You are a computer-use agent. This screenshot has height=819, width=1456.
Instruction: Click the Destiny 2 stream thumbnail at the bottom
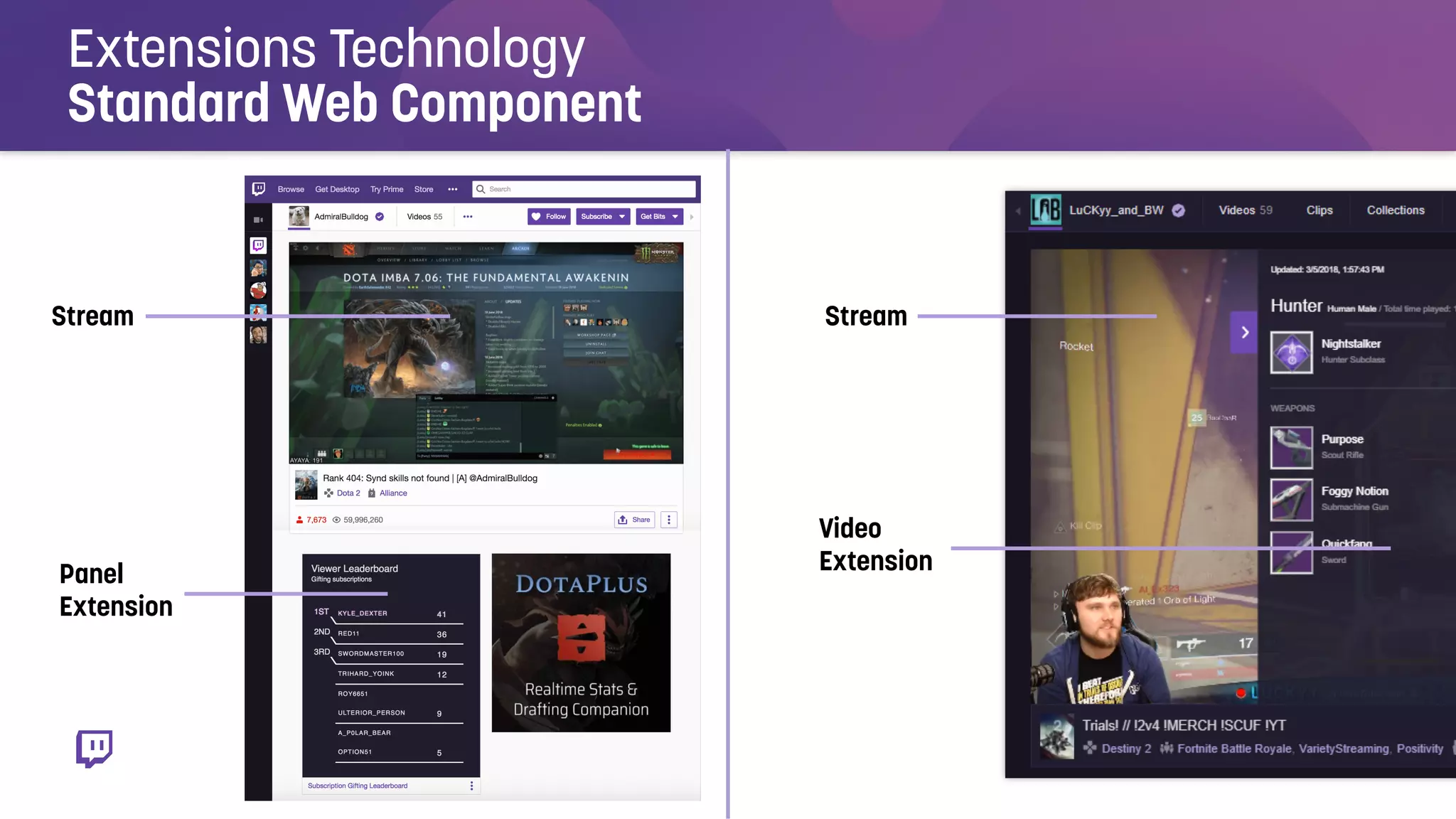[1056, 737]
